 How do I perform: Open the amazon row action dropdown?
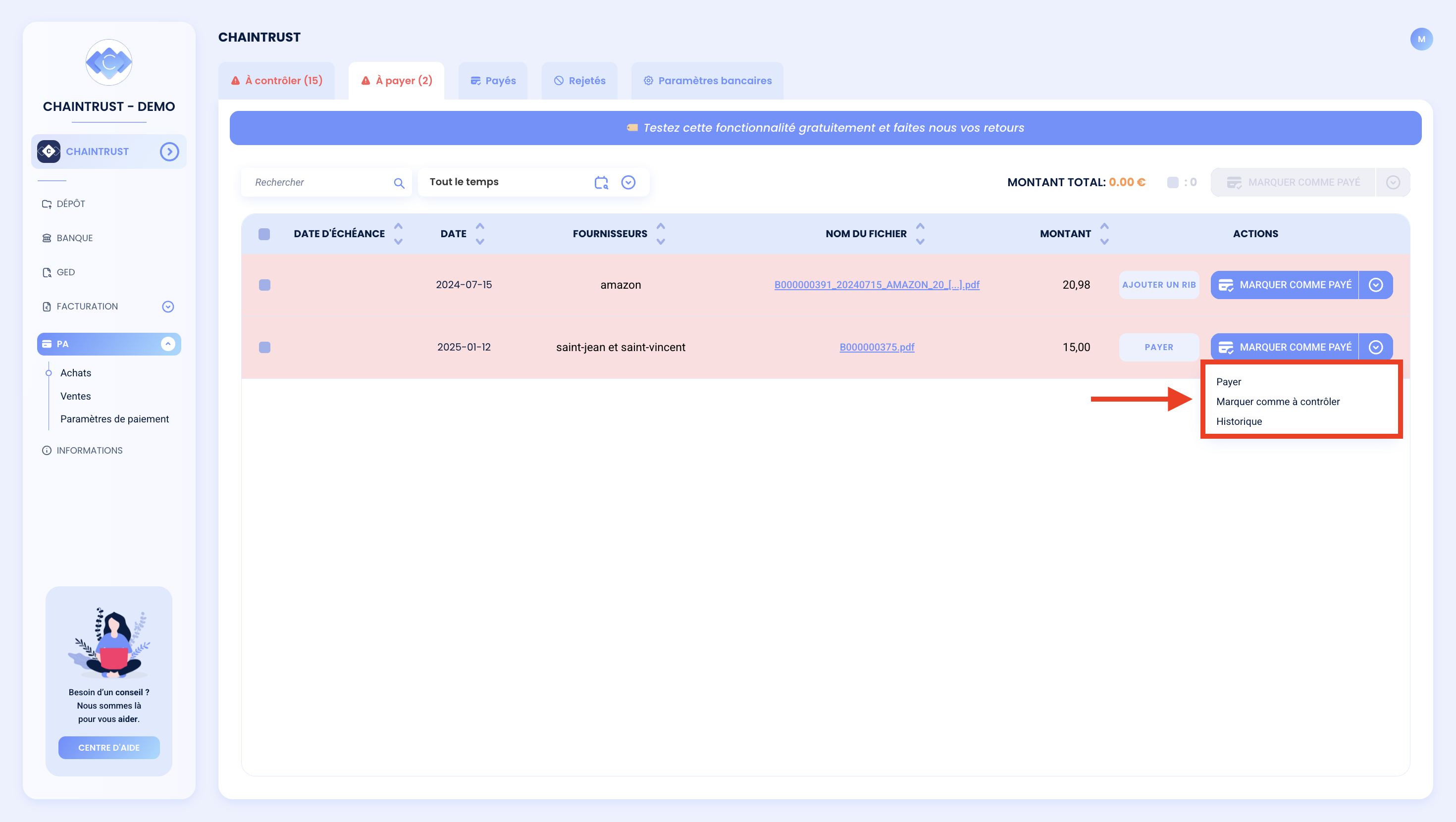pyautogui.click(x=1376, y=285)
